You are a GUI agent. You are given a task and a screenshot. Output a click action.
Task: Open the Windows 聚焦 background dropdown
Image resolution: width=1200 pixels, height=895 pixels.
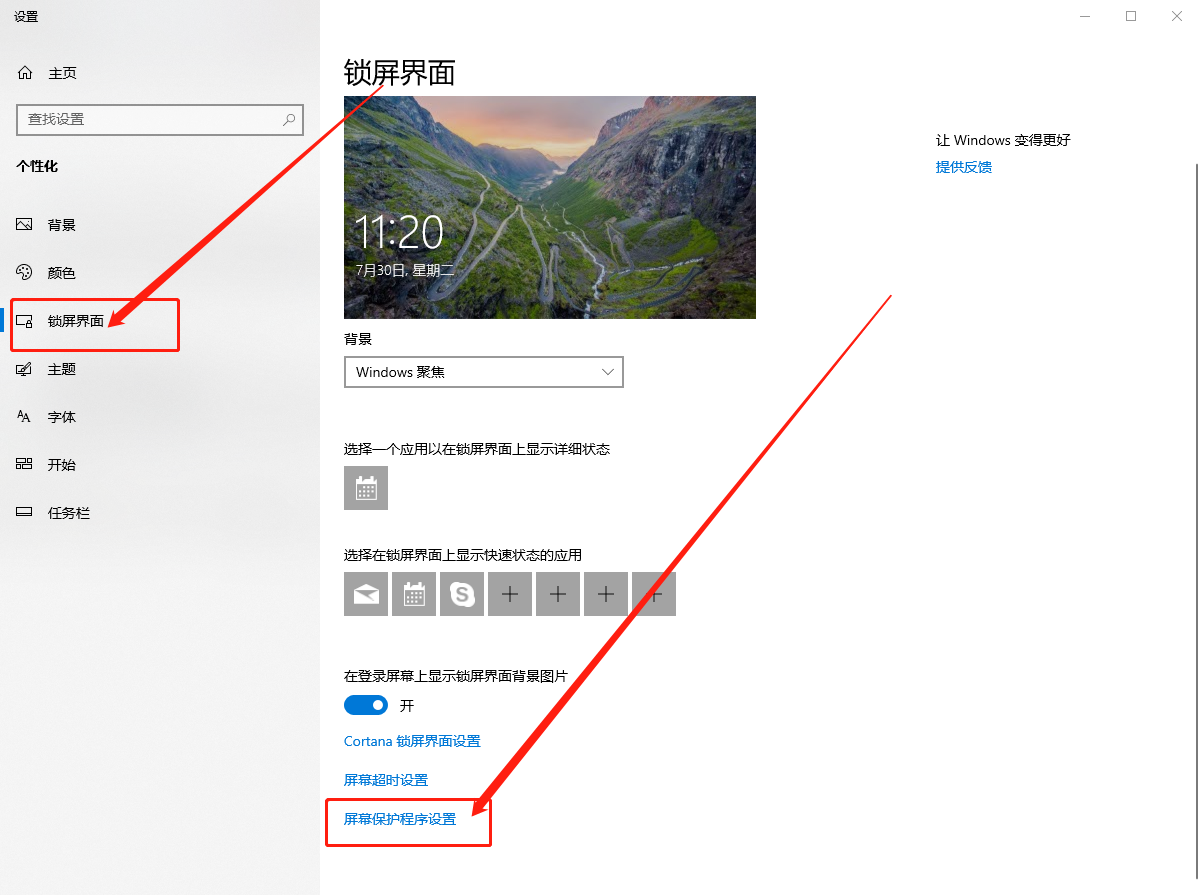tap(483, 371)
